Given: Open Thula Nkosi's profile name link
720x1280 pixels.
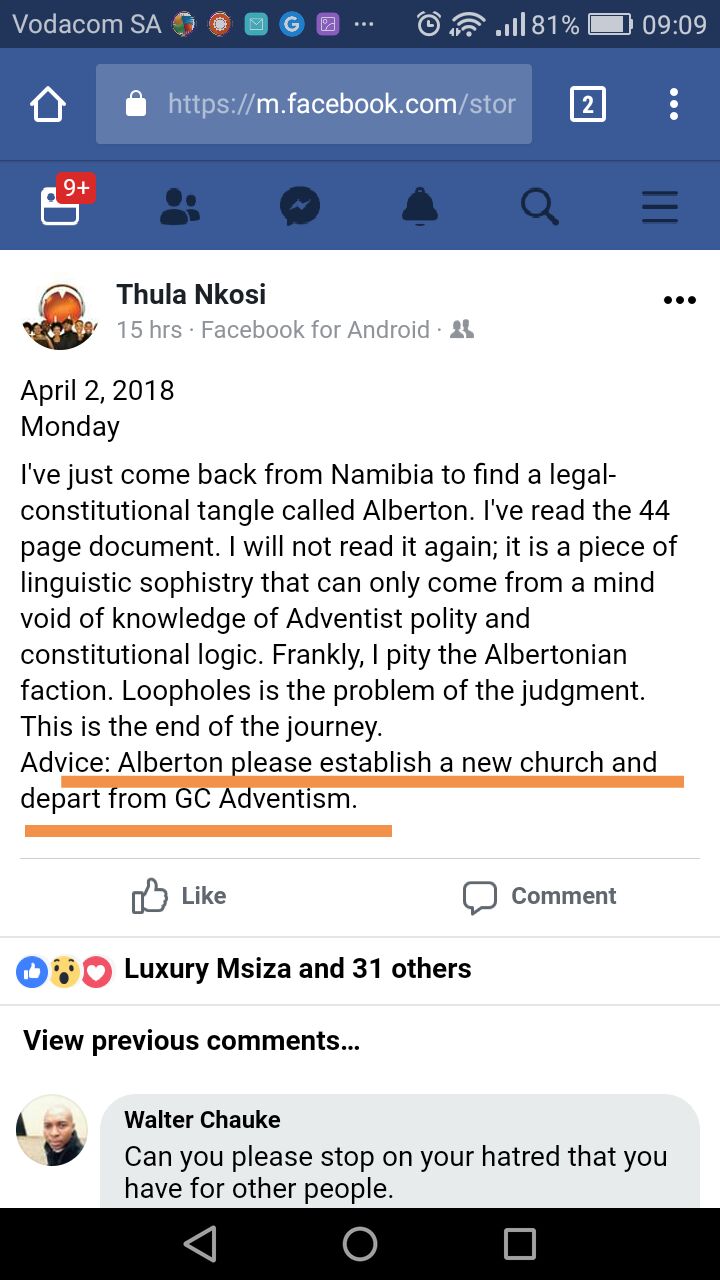Looking at the screenshot, I should tap(191, 294).
